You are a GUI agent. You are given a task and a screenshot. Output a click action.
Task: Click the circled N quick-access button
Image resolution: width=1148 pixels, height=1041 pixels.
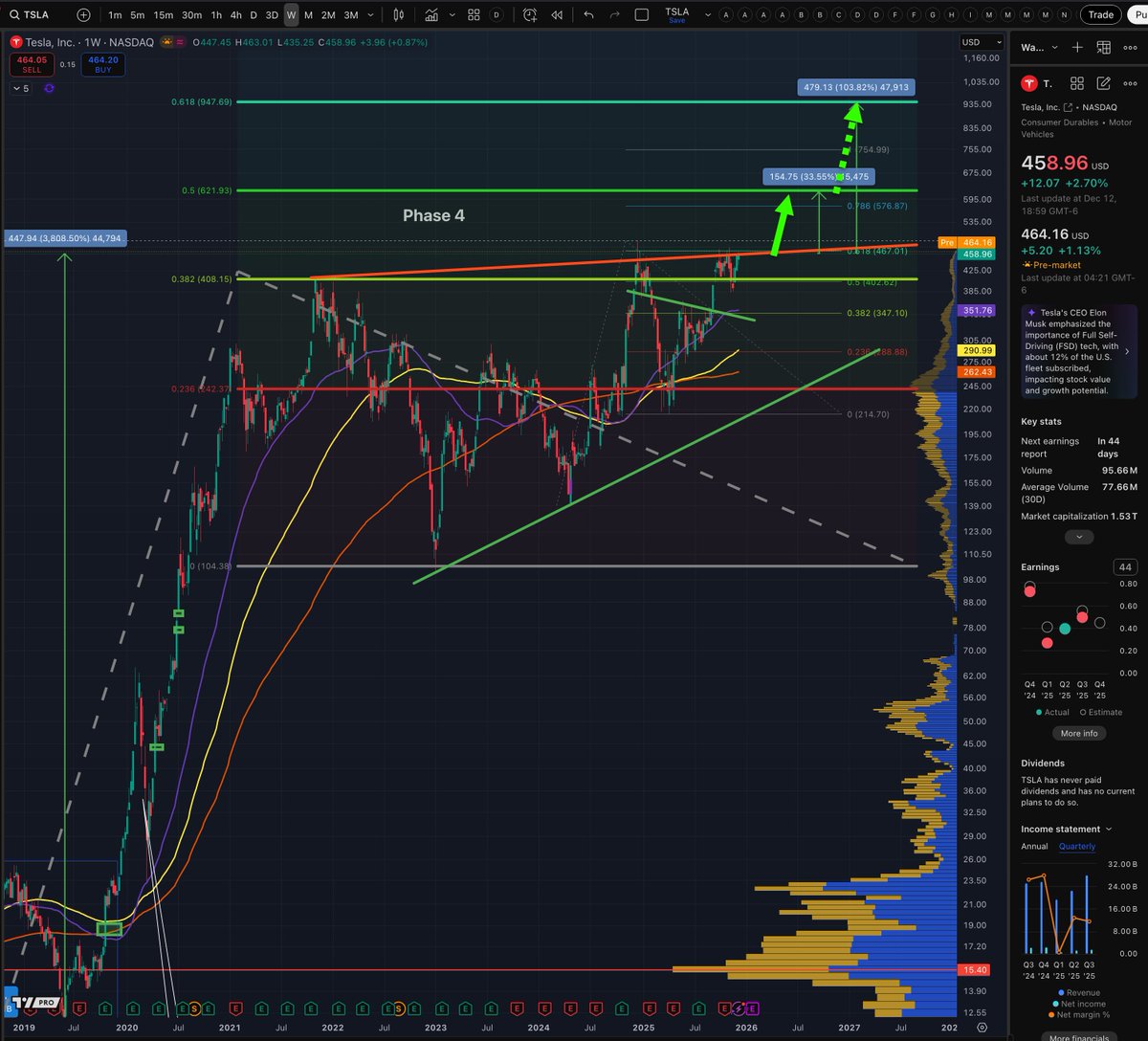[1064, 14]
